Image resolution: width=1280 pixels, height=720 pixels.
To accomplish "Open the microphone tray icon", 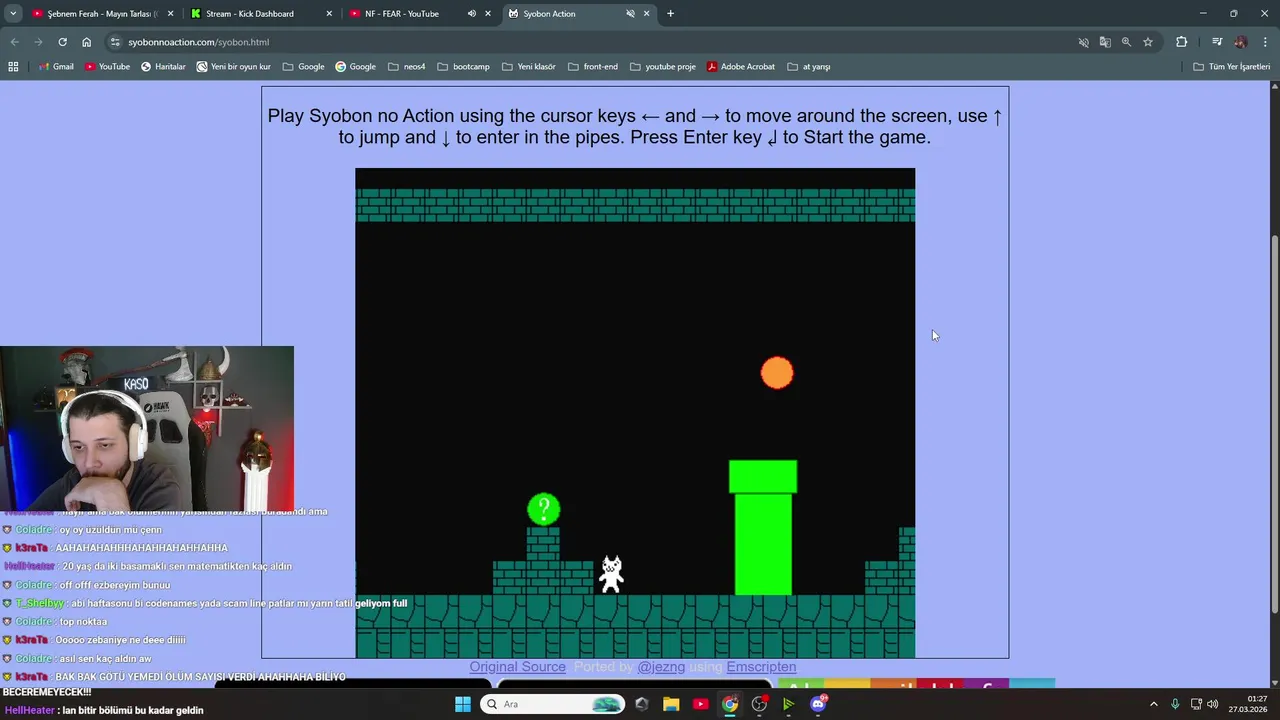I will pyautogui.click(x=1175, y=704).
